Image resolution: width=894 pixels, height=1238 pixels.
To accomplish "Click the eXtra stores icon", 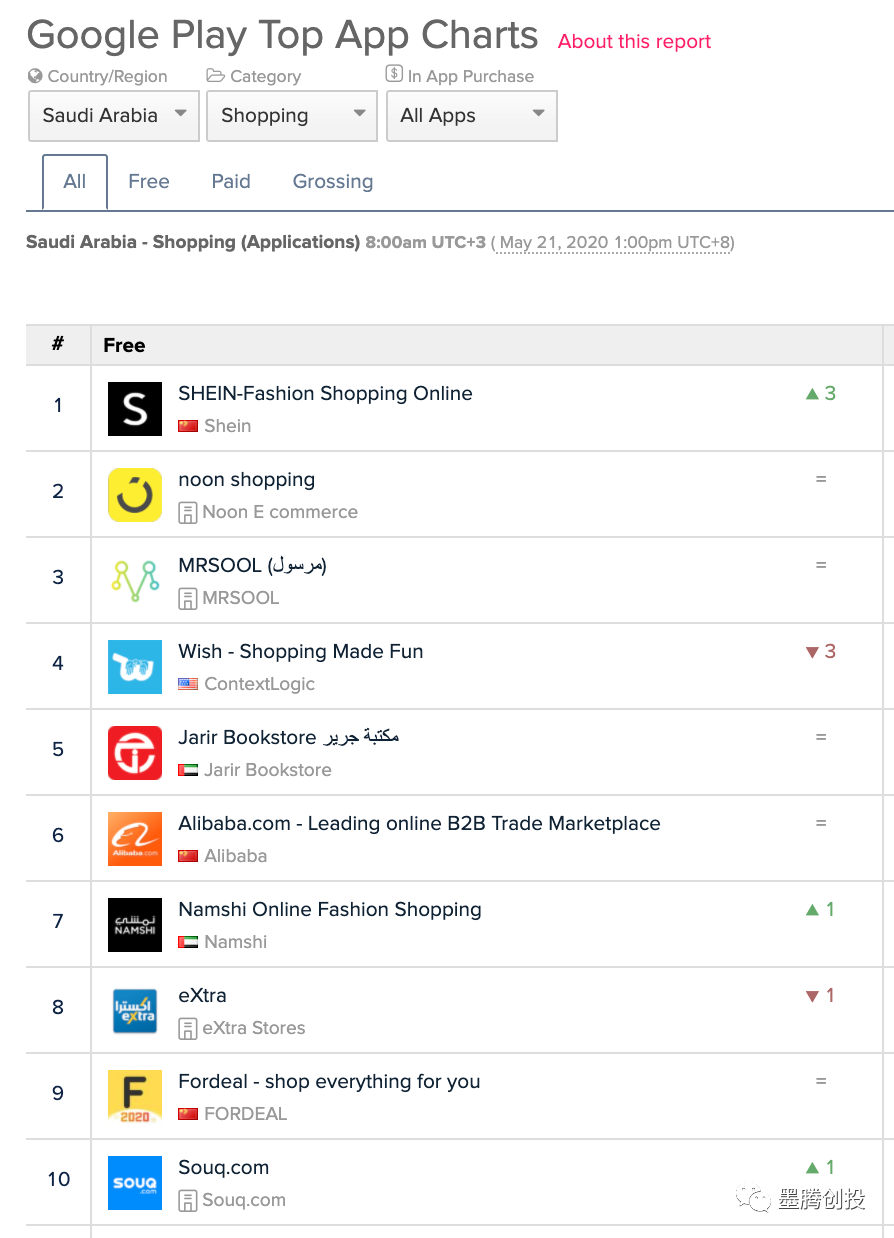I will 135,1011.
